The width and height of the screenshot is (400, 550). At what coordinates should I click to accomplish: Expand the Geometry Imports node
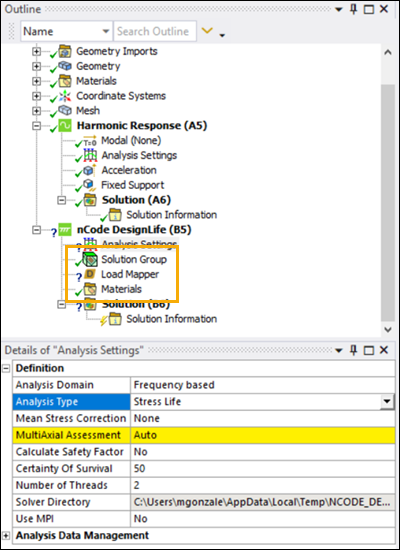(36, 52)
